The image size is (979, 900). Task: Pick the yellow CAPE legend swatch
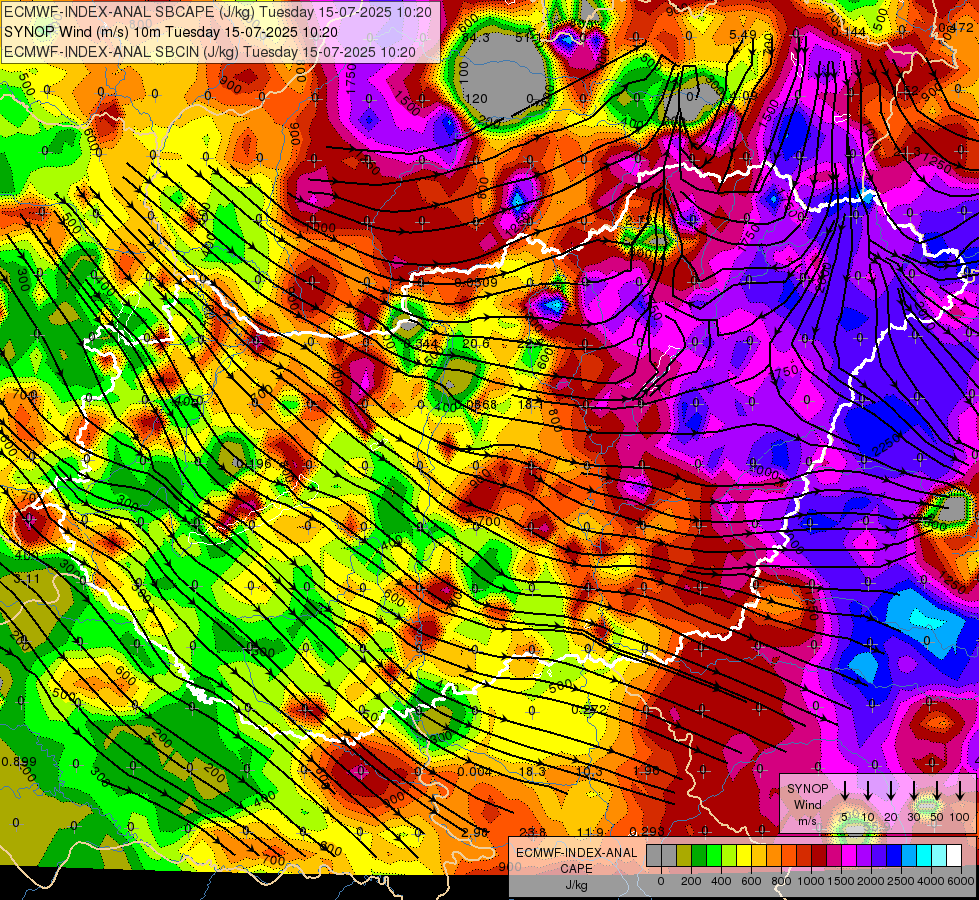point(744,855)
